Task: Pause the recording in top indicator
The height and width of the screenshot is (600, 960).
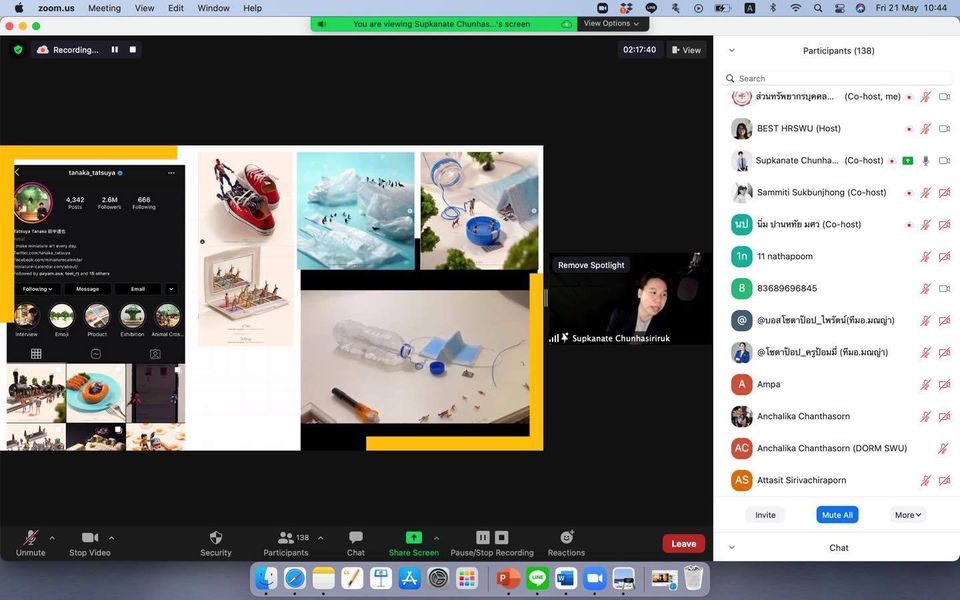Action: click(115, 50)
